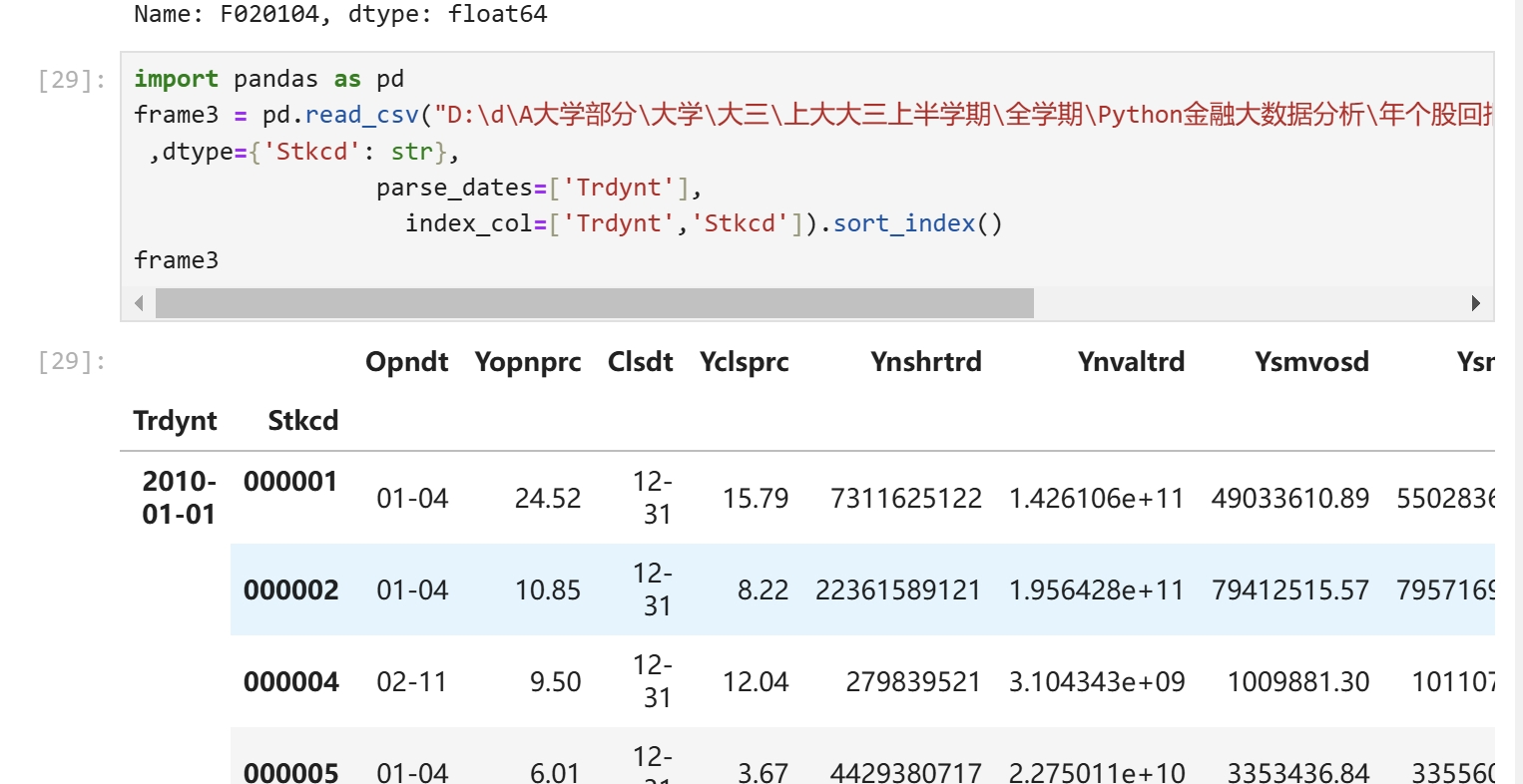Click the left arrow of the code cell scrollbar
The image size is (1523, 784).
tap(139, 303)
